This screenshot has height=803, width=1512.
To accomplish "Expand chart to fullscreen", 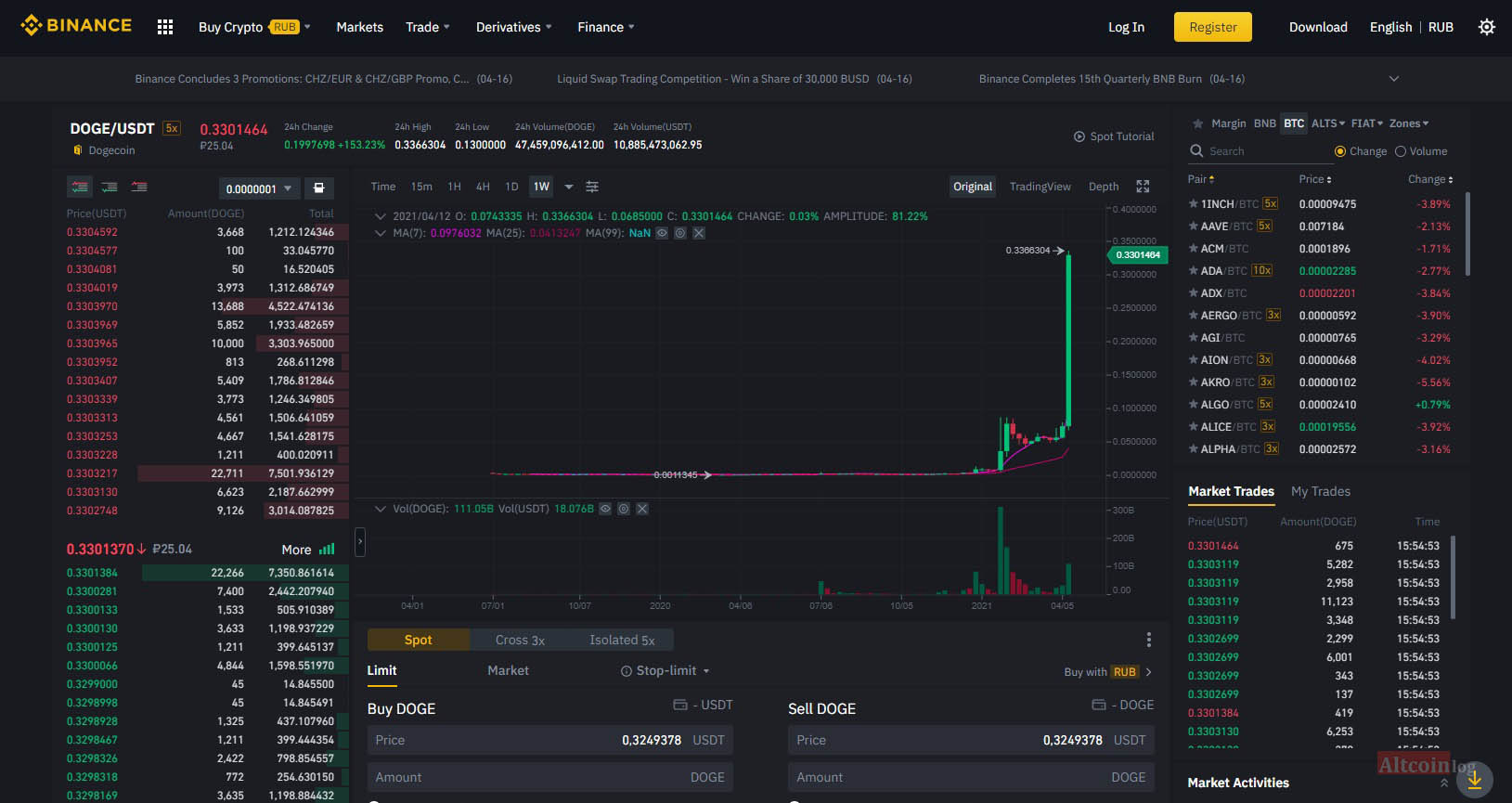I will click(1143, 187).
